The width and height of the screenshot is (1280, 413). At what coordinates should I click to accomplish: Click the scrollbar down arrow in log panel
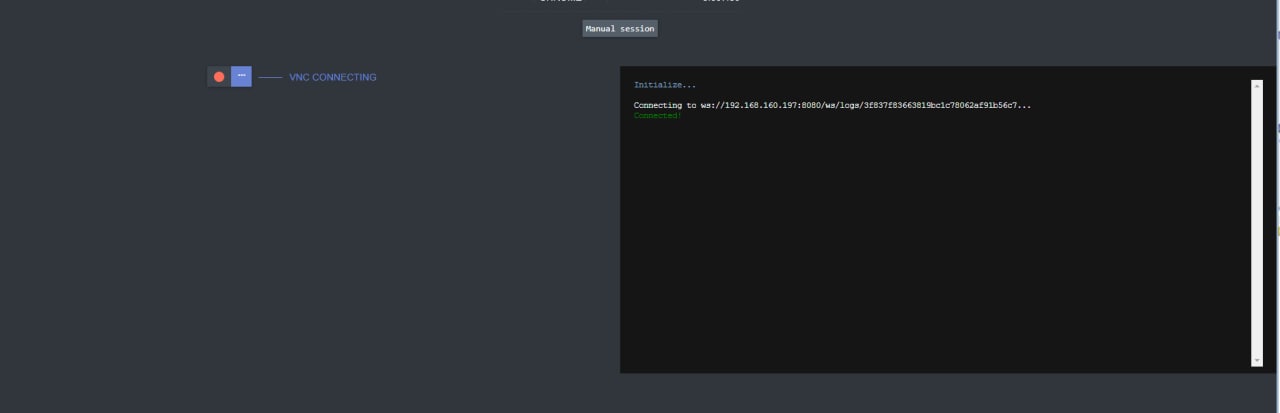(x=1257, y=361)
